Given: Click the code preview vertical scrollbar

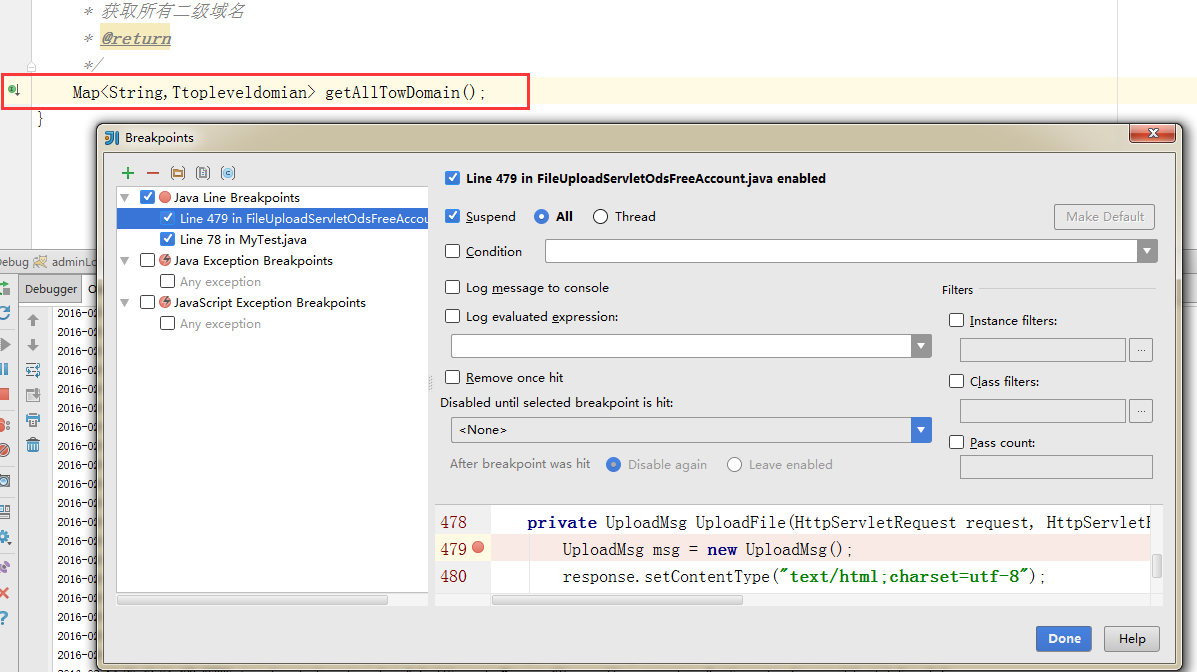Looking at the screenshot, I should (1157, 566).
